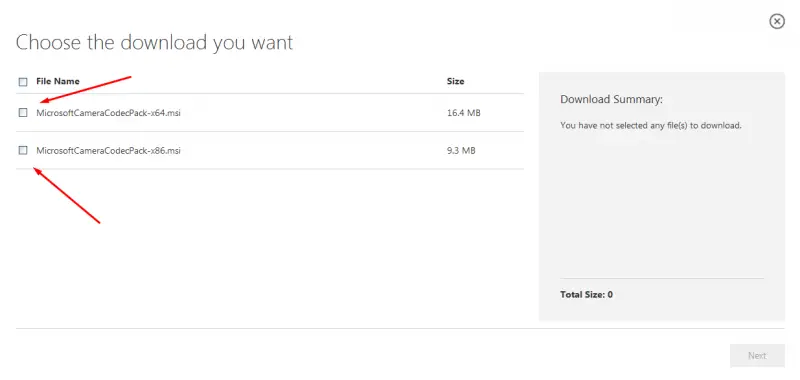Click the Size column header
The height and width of the screenshot is (380, 800).
(x=456, y=81)
